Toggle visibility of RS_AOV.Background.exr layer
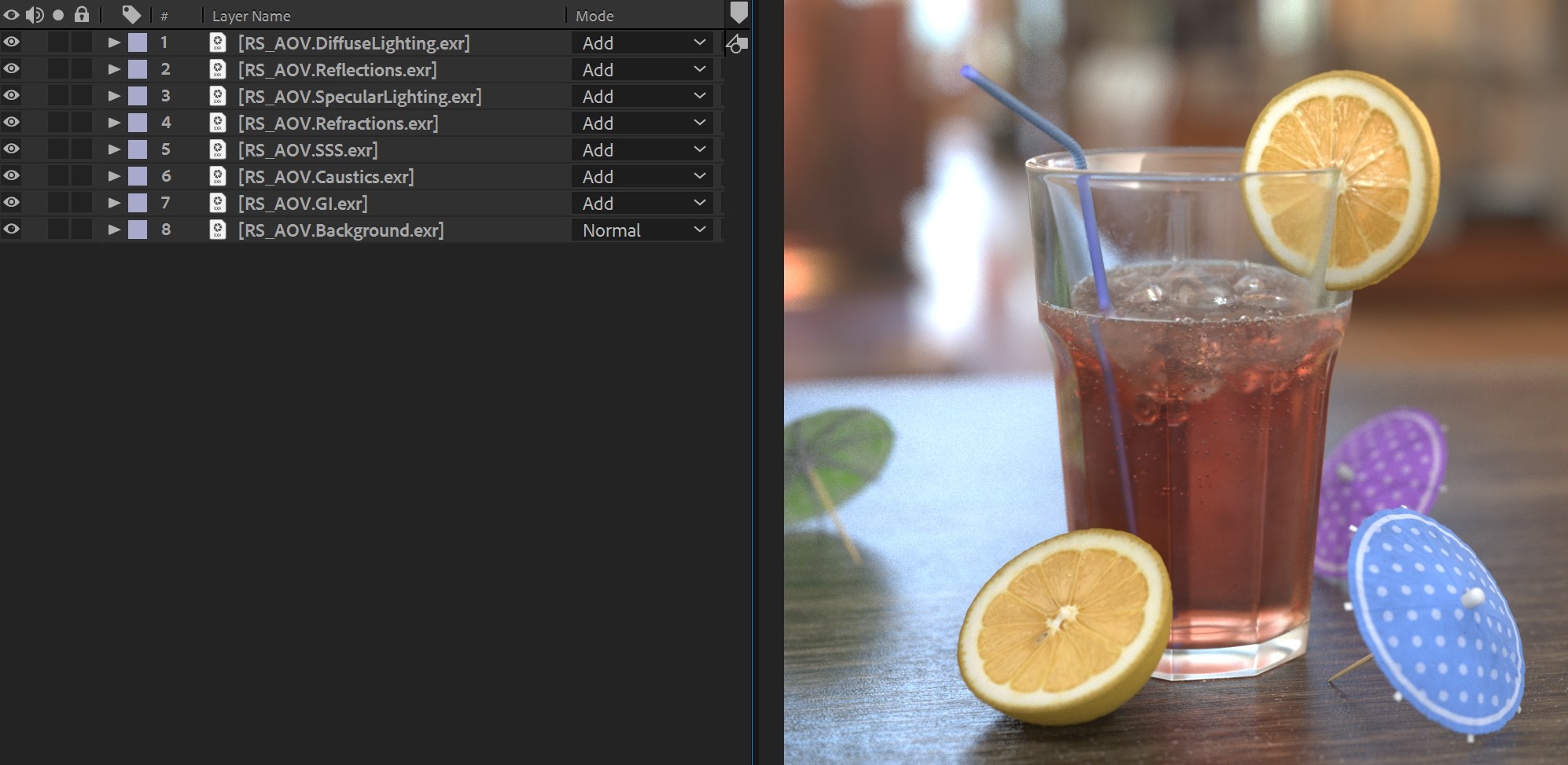 coord(11,230)
